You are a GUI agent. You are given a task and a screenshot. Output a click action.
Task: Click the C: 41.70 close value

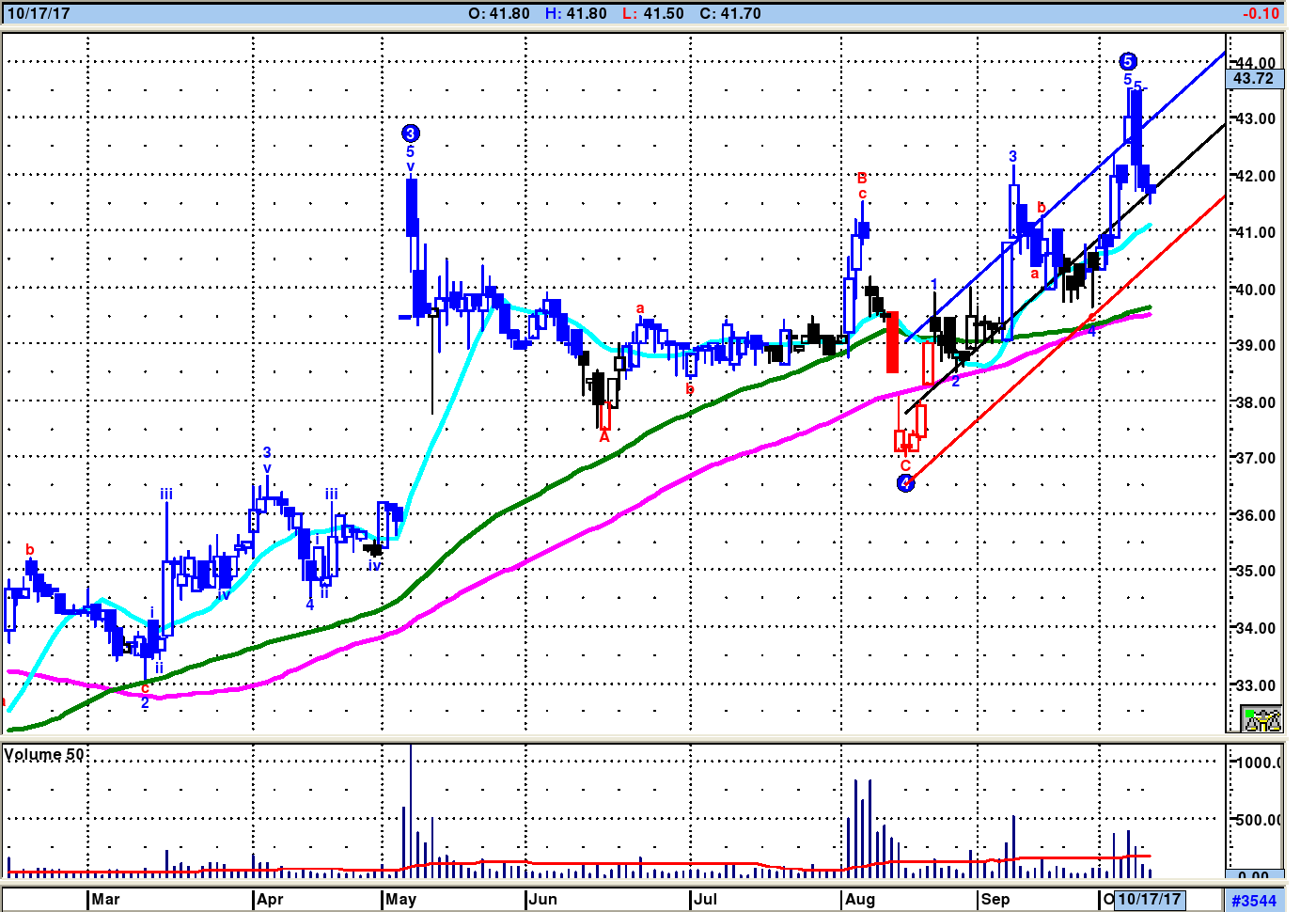[x=730, y=13]
